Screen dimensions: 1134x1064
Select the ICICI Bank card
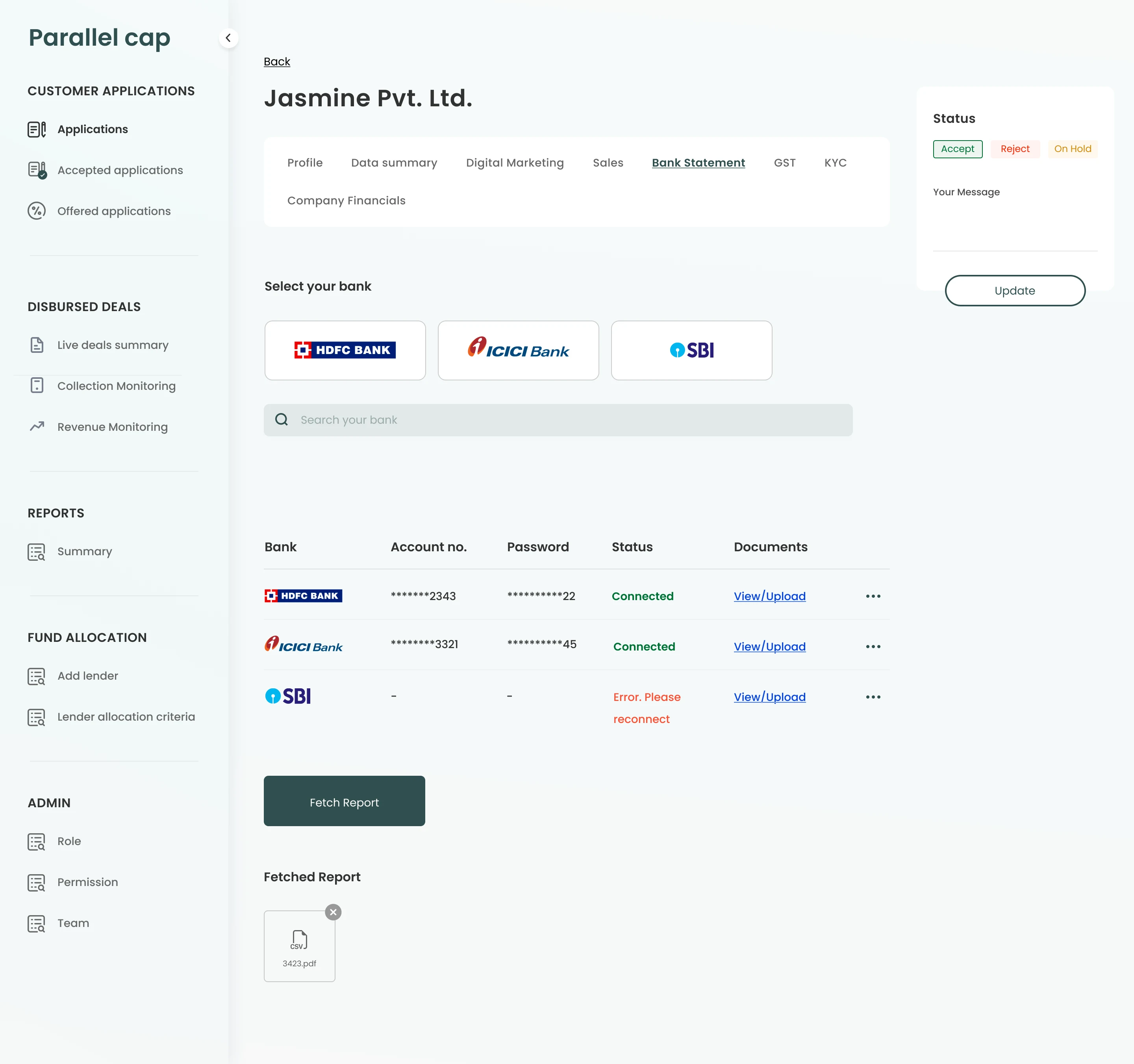pos(519,350)
